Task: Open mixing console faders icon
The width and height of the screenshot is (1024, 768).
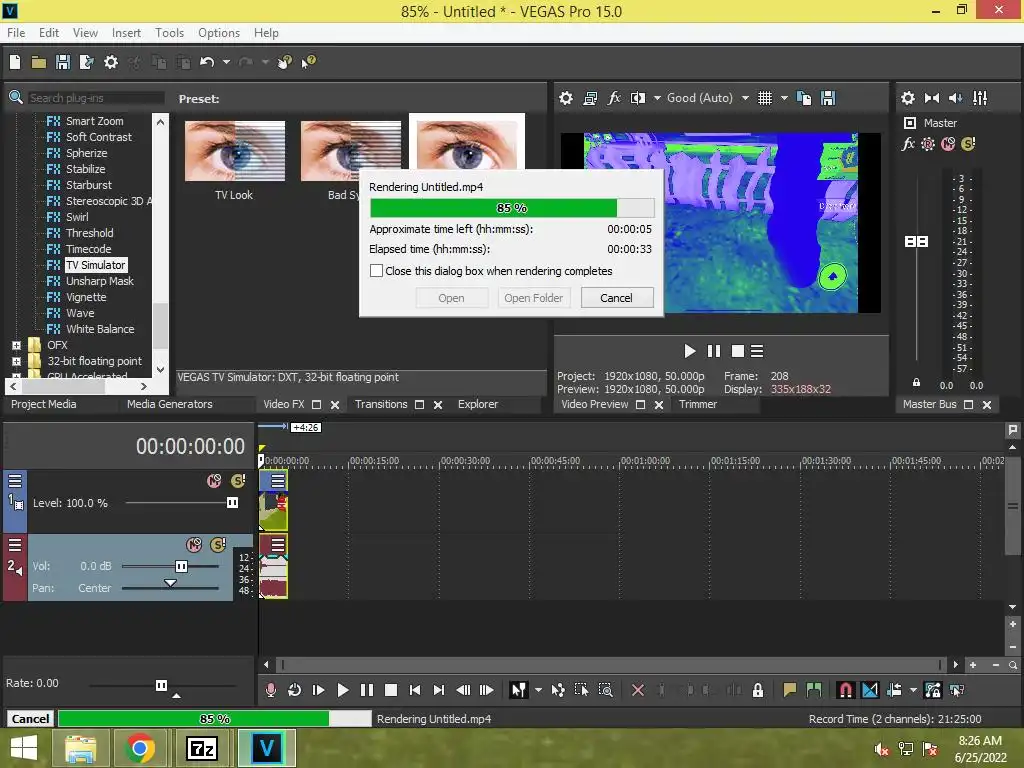Action: pyautogui.click(x=980, y=98)
